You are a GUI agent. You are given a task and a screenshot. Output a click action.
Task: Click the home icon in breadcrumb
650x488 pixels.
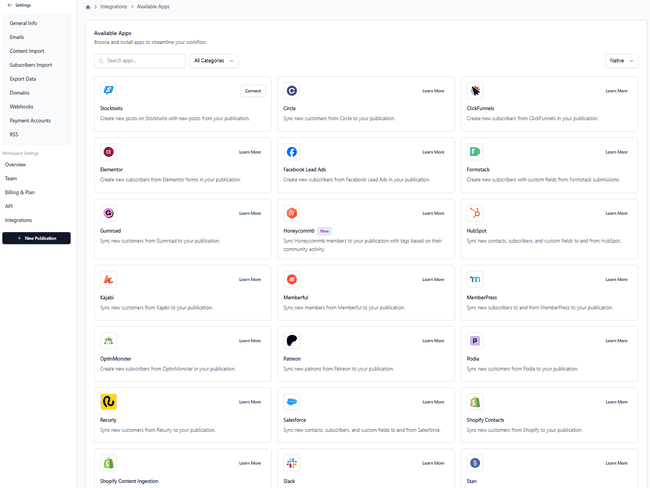[x=88, y=7]
